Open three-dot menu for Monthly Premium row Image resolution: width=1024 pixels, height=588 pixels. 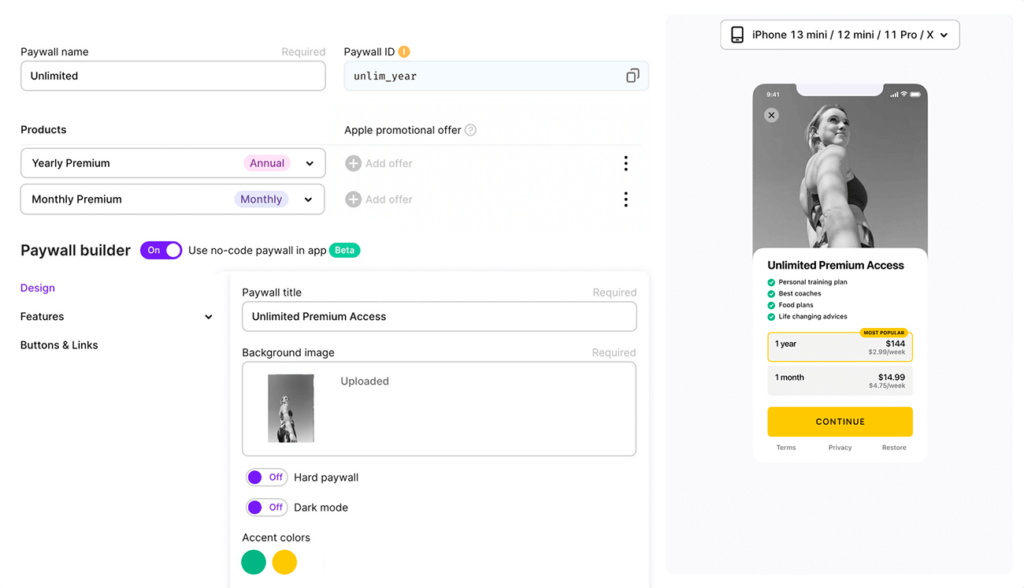coord(626,199)
